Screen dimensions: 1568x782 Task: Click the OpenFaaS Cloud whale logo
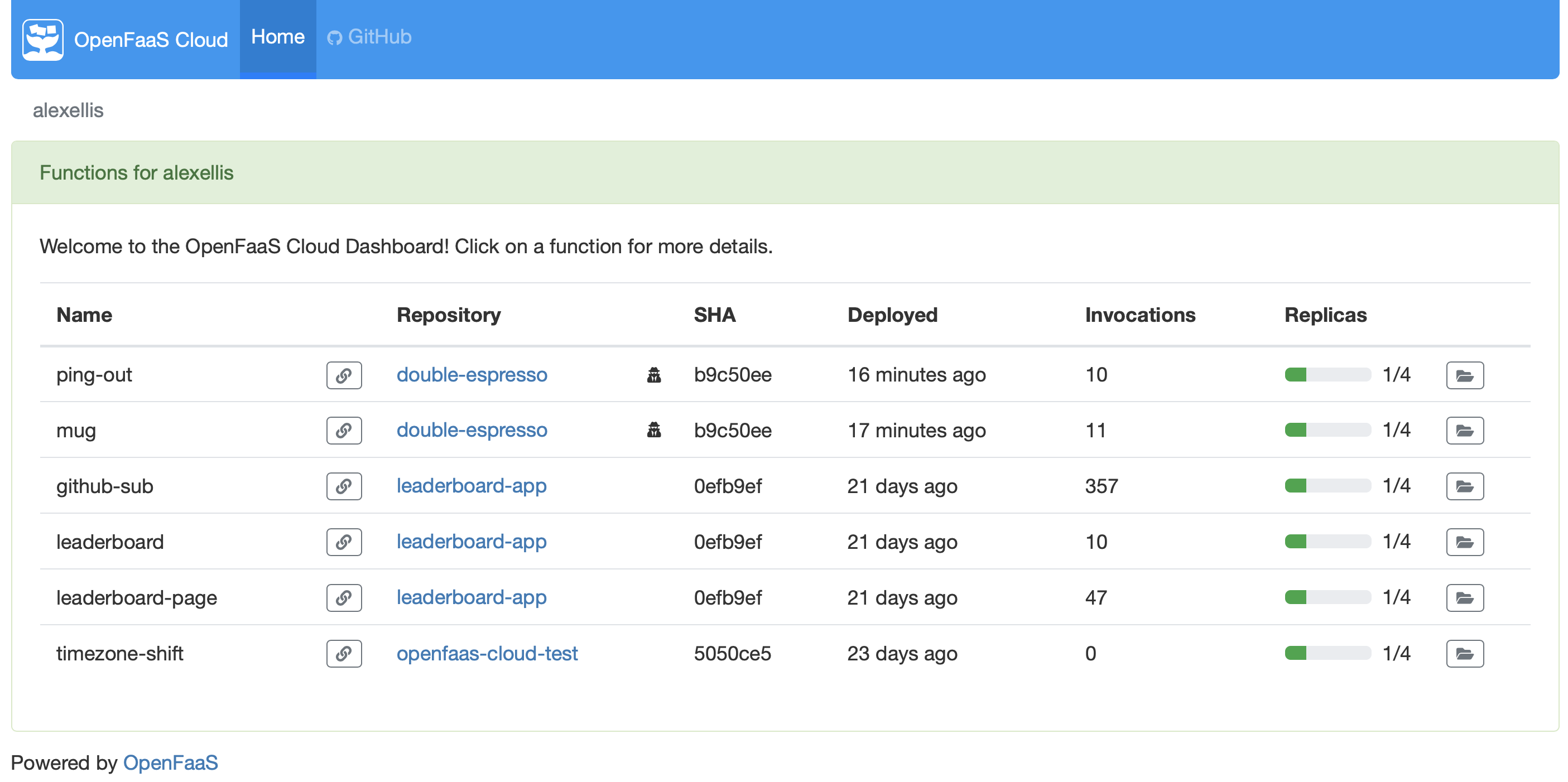42,40
